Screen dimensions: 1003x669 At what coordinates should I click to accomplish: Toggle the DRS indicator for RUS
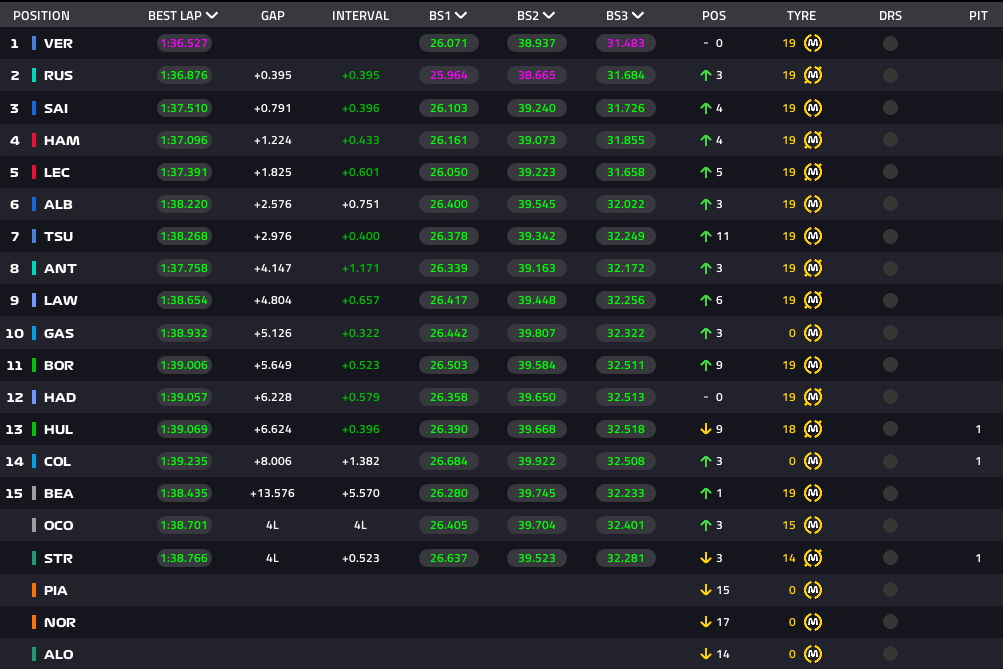pyautogui.click(x=890, y=76)
